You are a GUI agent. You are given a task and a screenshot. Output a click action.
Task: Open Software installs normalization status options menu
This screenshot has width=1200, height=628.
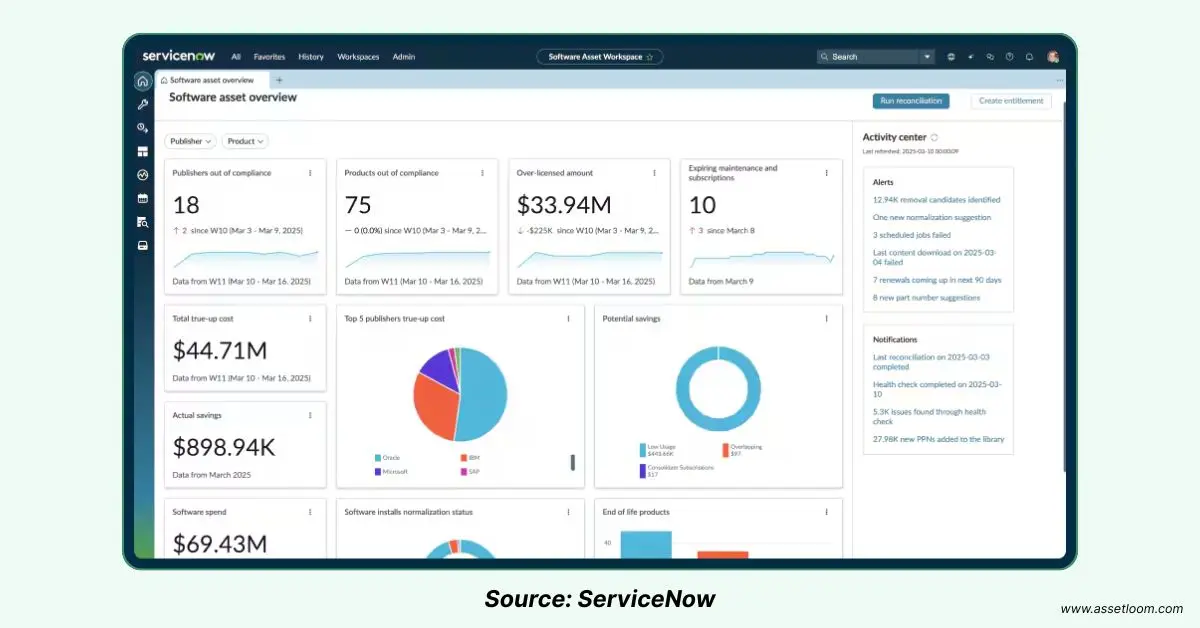point(568,512)
